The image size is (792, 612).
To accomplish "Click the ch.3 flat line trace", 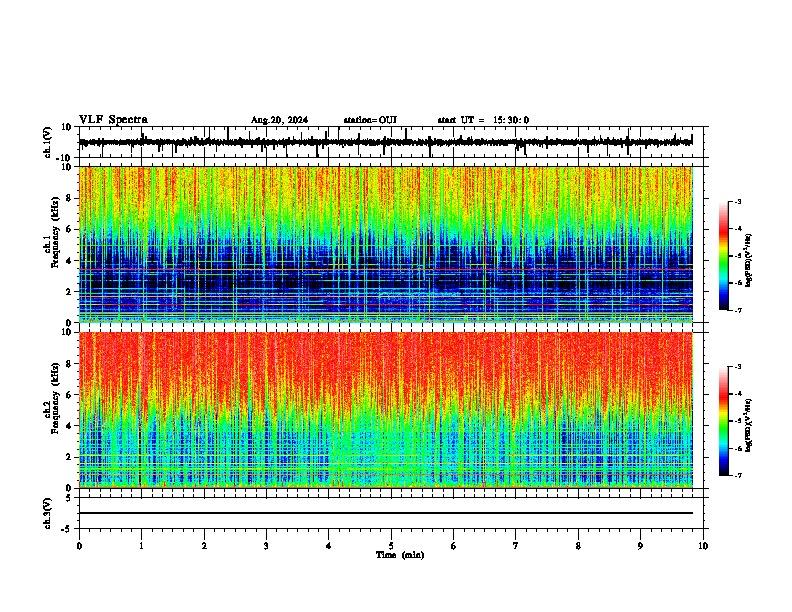I will pyautogui.click(x=386, y=513).
